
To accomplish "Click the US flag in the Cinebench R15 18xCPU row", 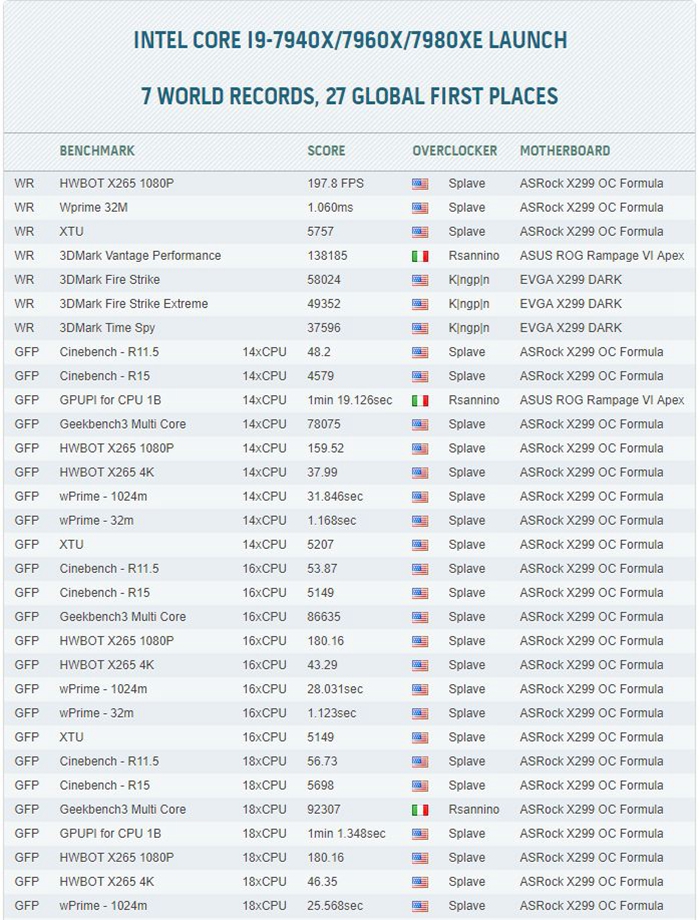I will click(x=420, y=786).
